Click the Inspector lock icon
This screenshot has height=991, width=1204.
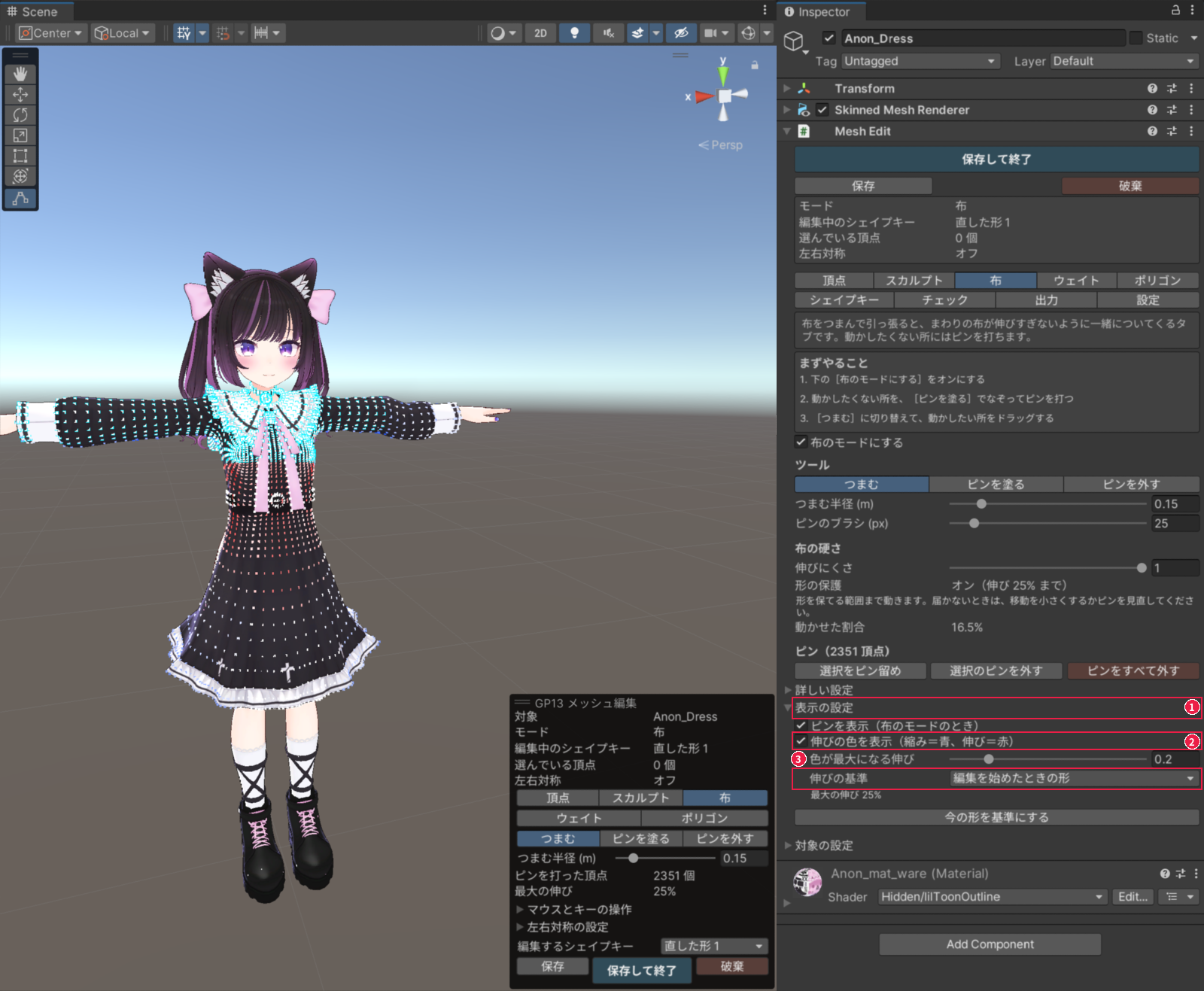1175,11
